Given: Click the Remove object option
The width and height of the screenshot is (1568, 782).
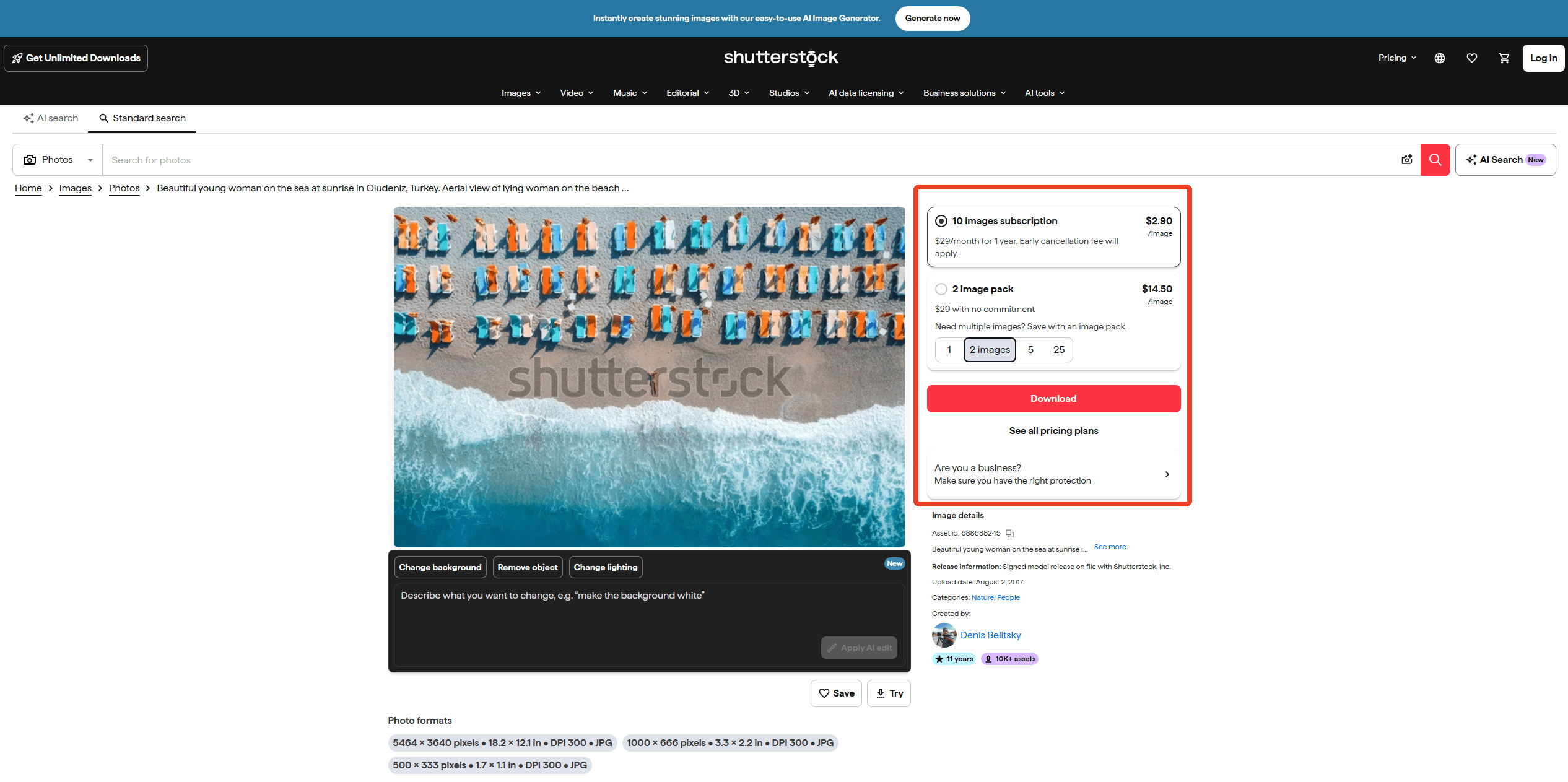Looking at the screenshot, I should coord(528,567).
